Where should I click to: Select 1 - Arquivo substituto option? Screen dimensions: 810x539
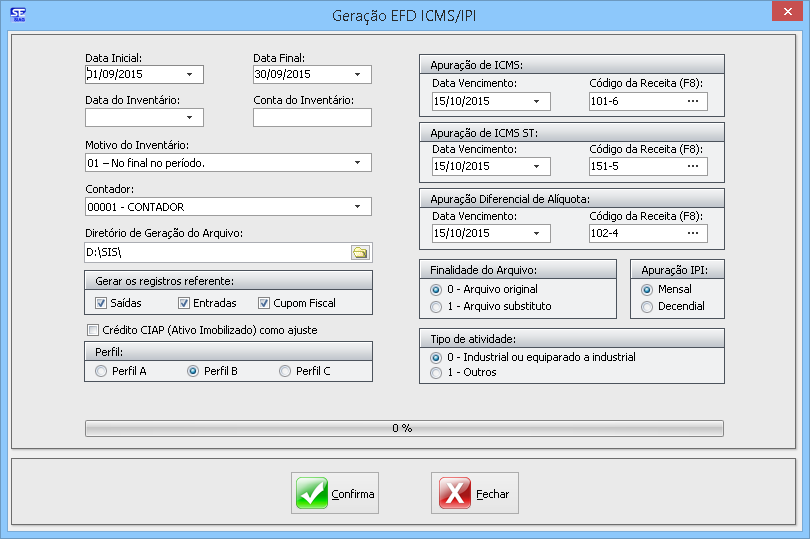pyautogui.click(x=435, y=307)
